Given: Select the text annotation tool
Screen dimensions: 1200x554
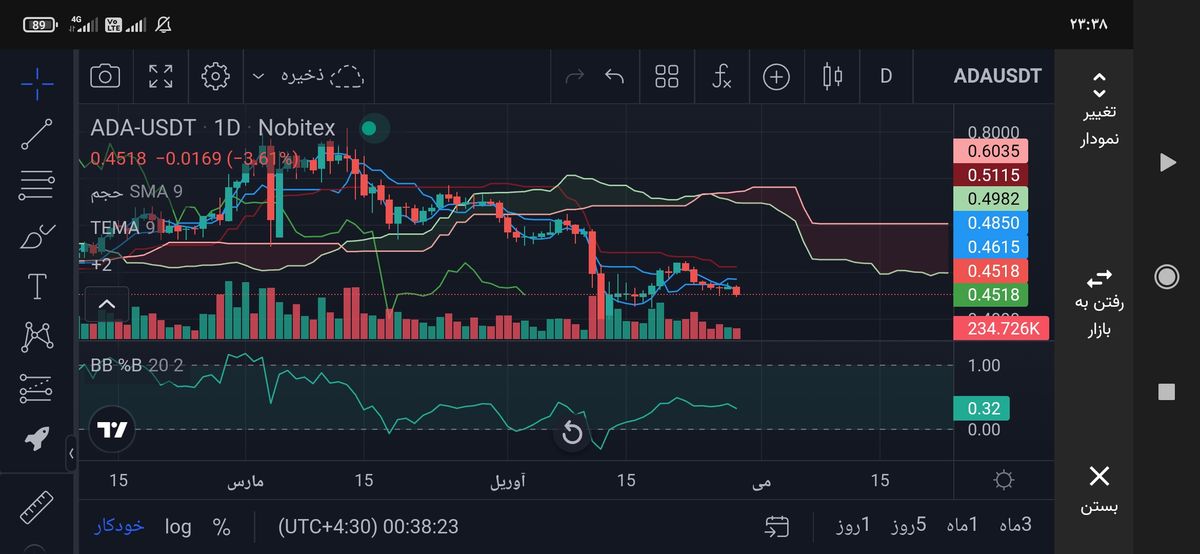Looking at the screenshot, I should (x=37, y=287).
